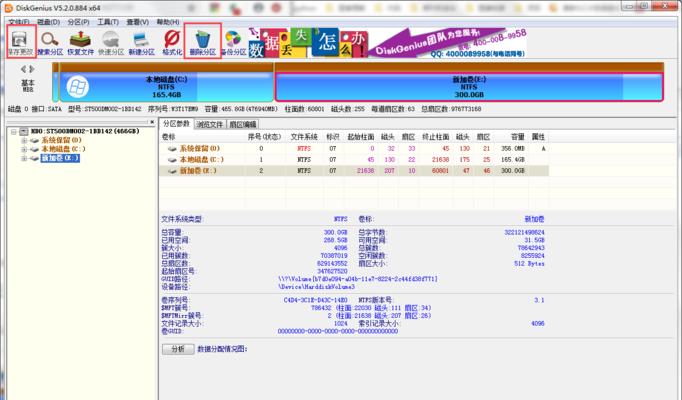Click DiskGenius app icon in title bar
The width and height of the screenshot is (682, 400).
(8, 7)
